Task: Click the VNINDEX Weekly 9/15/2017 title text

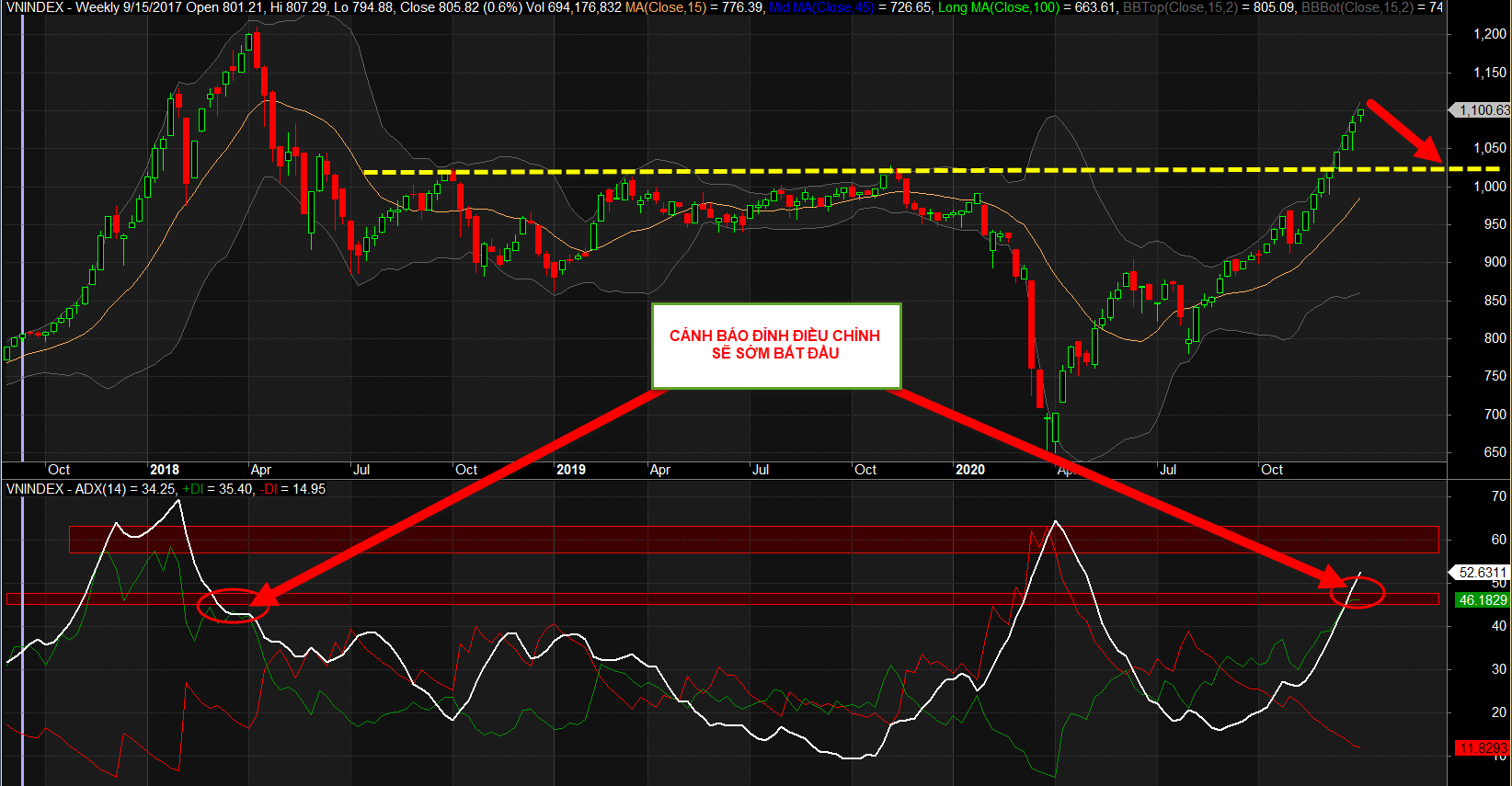Action: pos(94,7)
